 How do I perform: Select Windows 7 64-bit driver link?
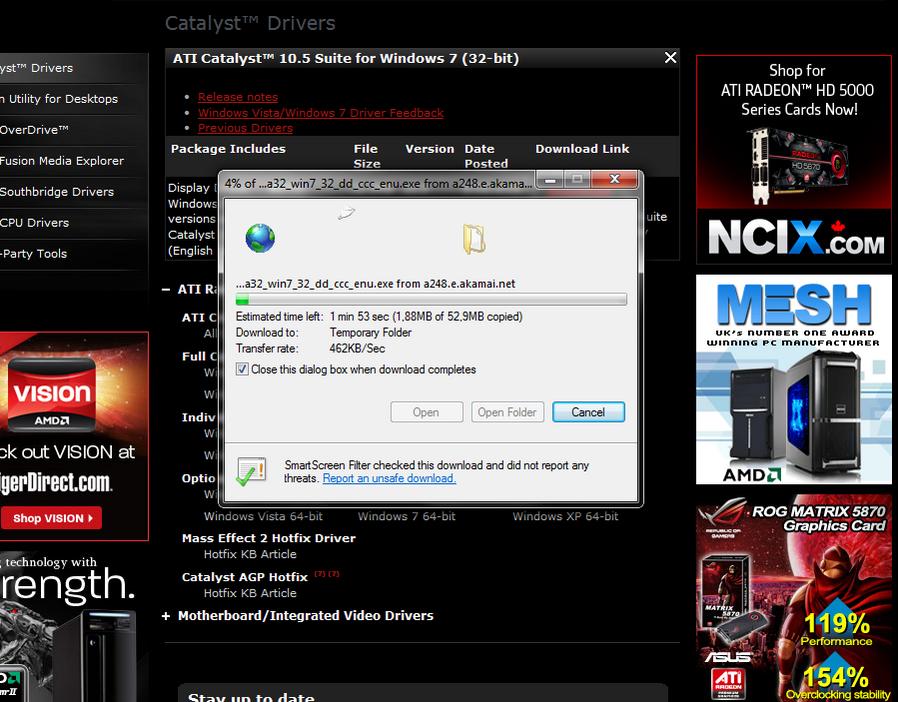[407, 516]
